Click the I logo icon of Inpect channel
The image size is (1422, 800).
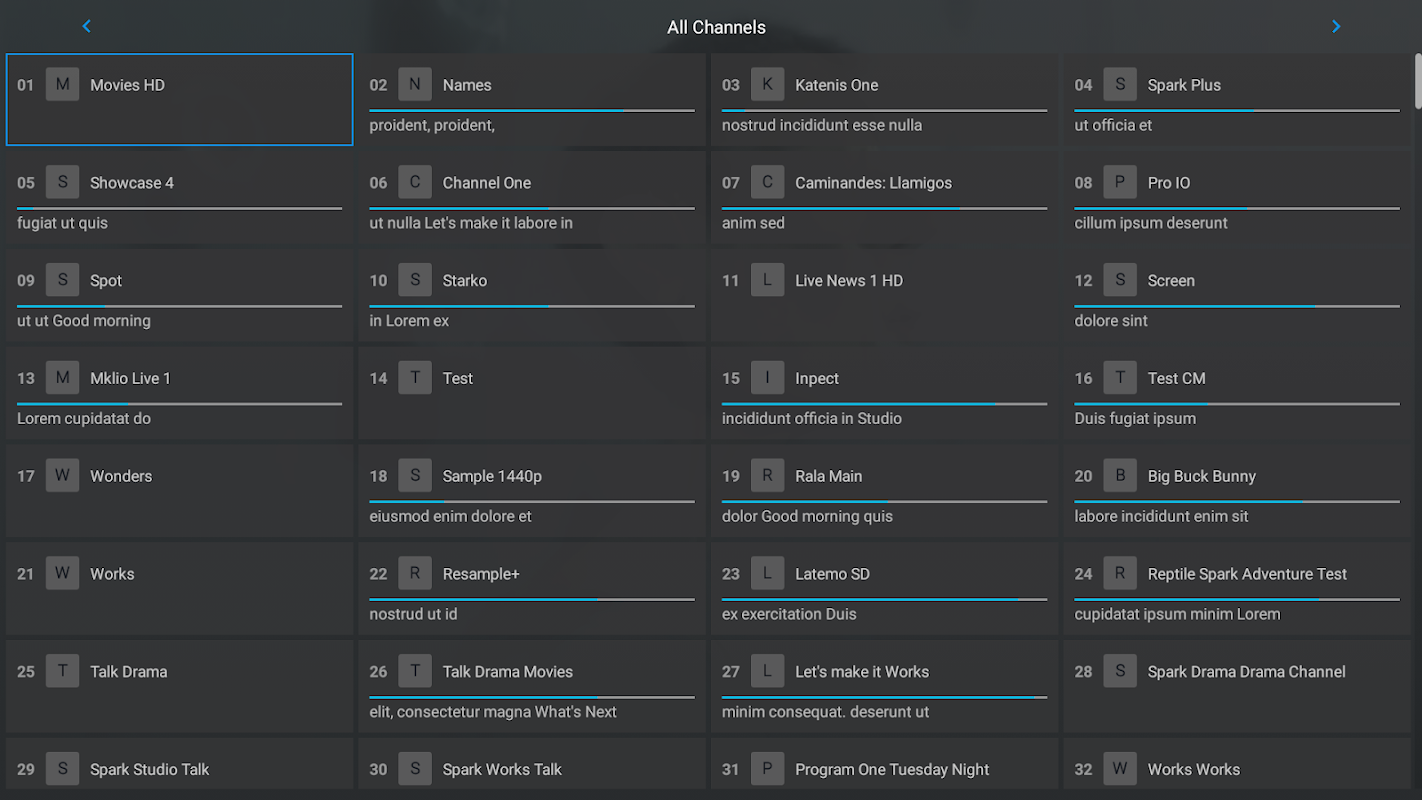pyautogui.click(x=767, y=378)
